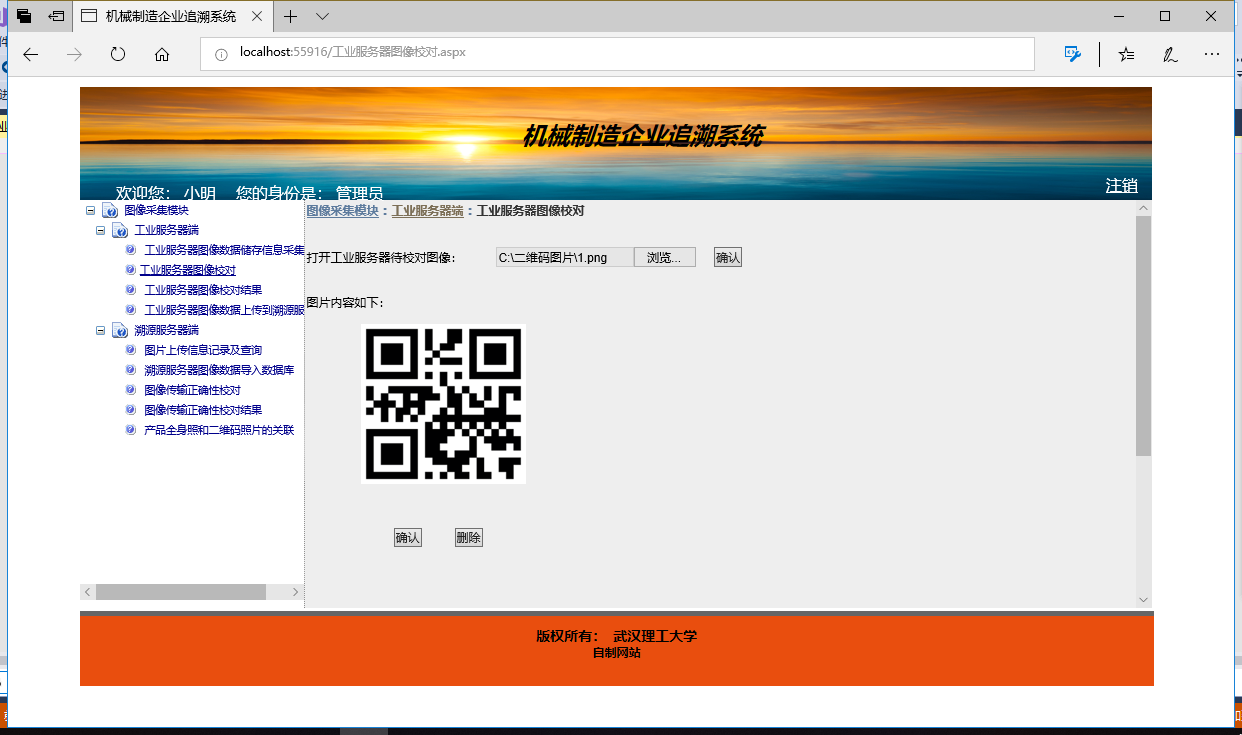Collapse the 溯源服务器端 tree node
Screen dimensions: 1242x735
click(100, 330)
